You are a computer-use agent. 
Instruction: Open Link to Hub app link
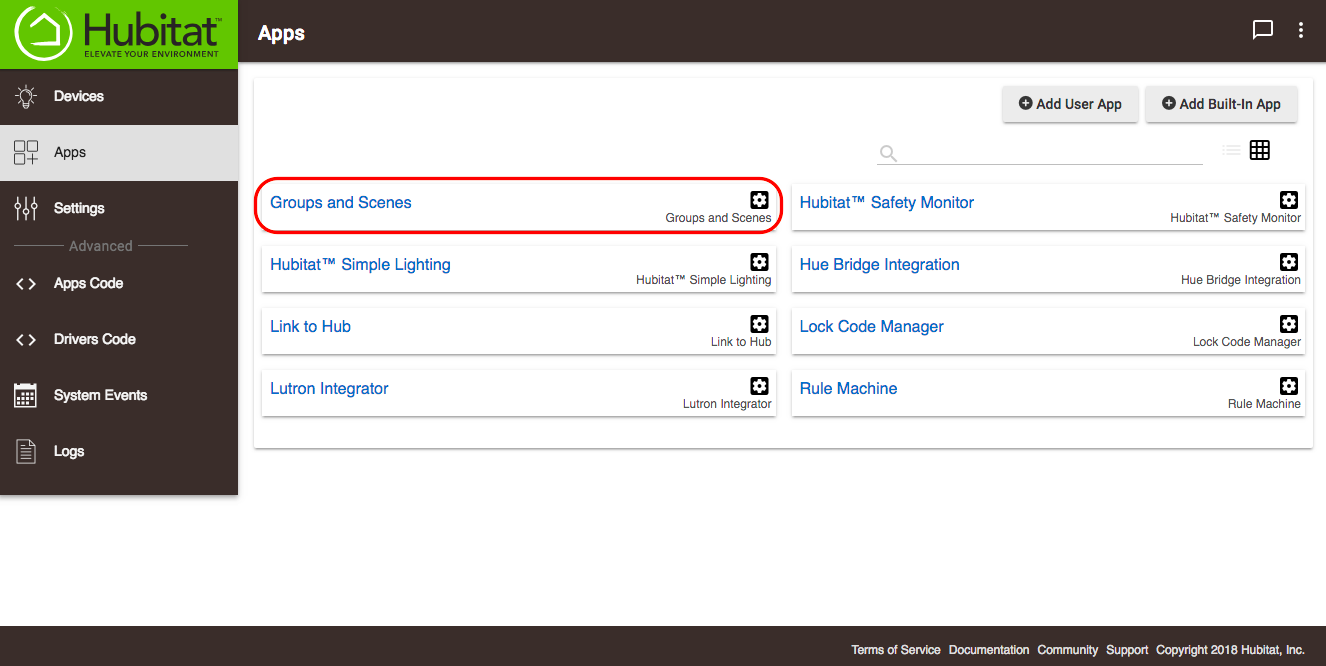point(310,327)
